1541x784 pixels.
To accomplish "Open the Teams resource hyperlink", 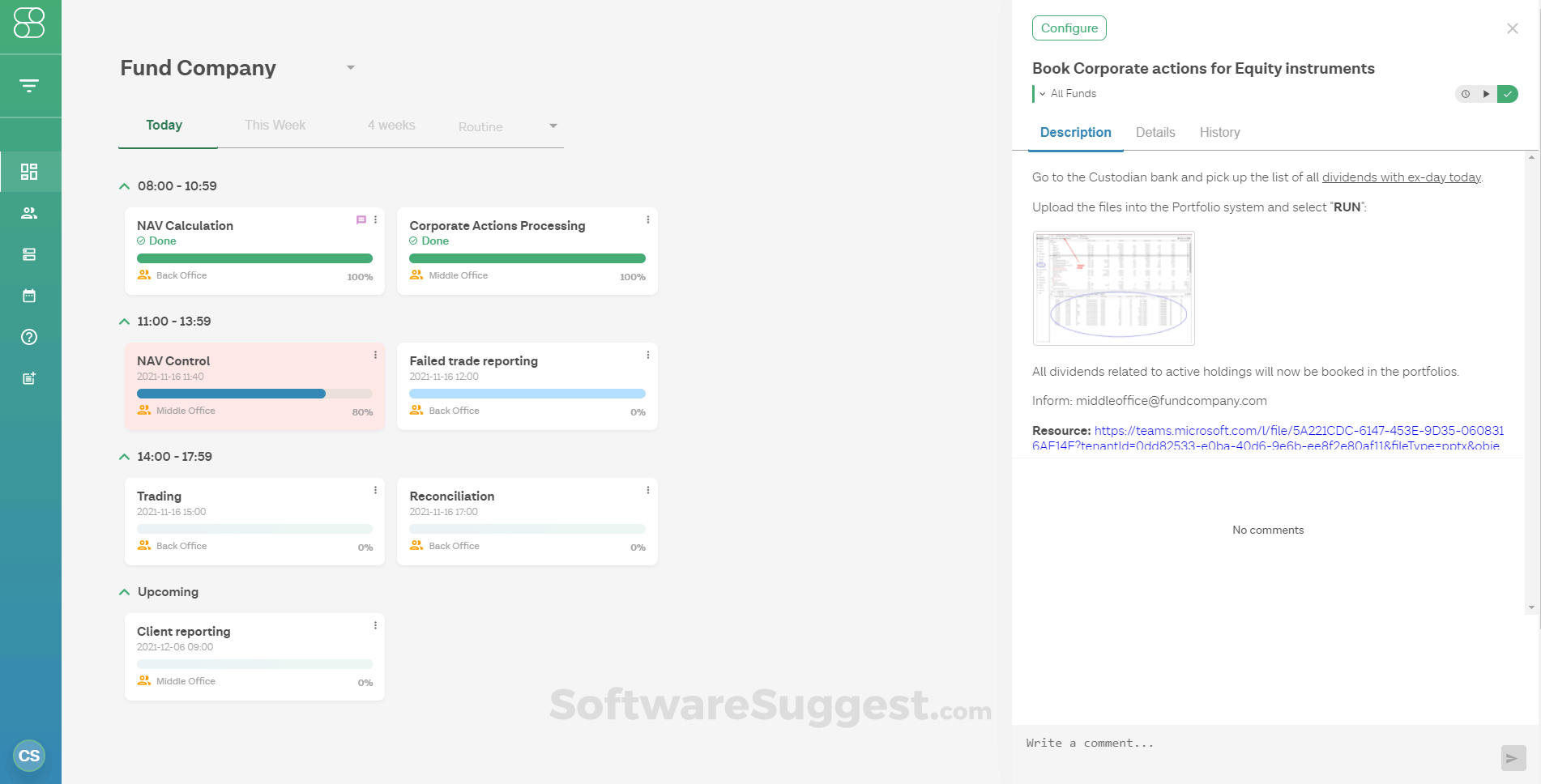I will coord(1298,431).
